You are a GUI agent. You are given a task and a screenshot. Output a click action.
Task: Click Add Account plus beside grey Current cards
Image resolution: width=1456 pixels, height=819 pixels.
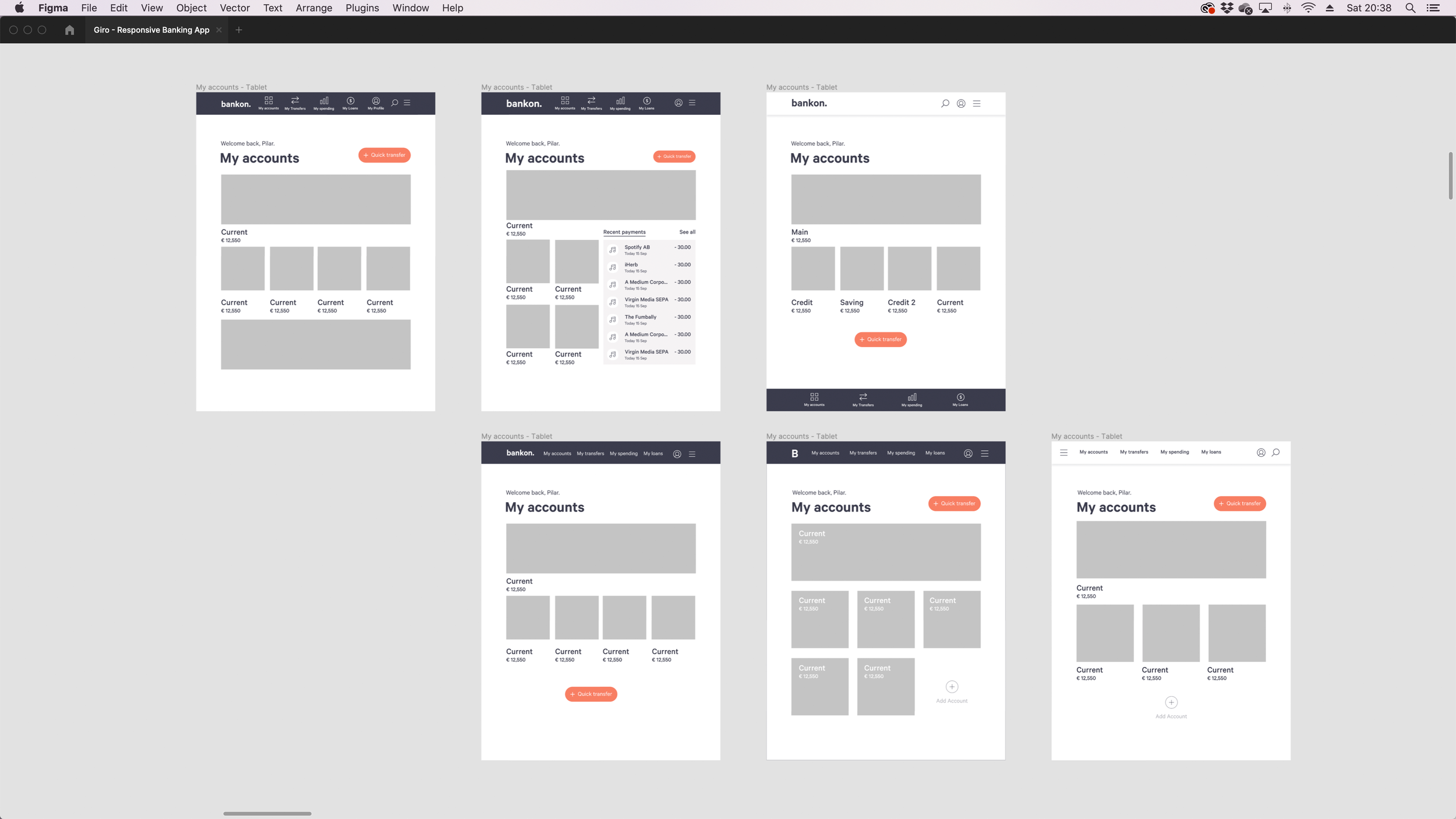pos(952,687)
